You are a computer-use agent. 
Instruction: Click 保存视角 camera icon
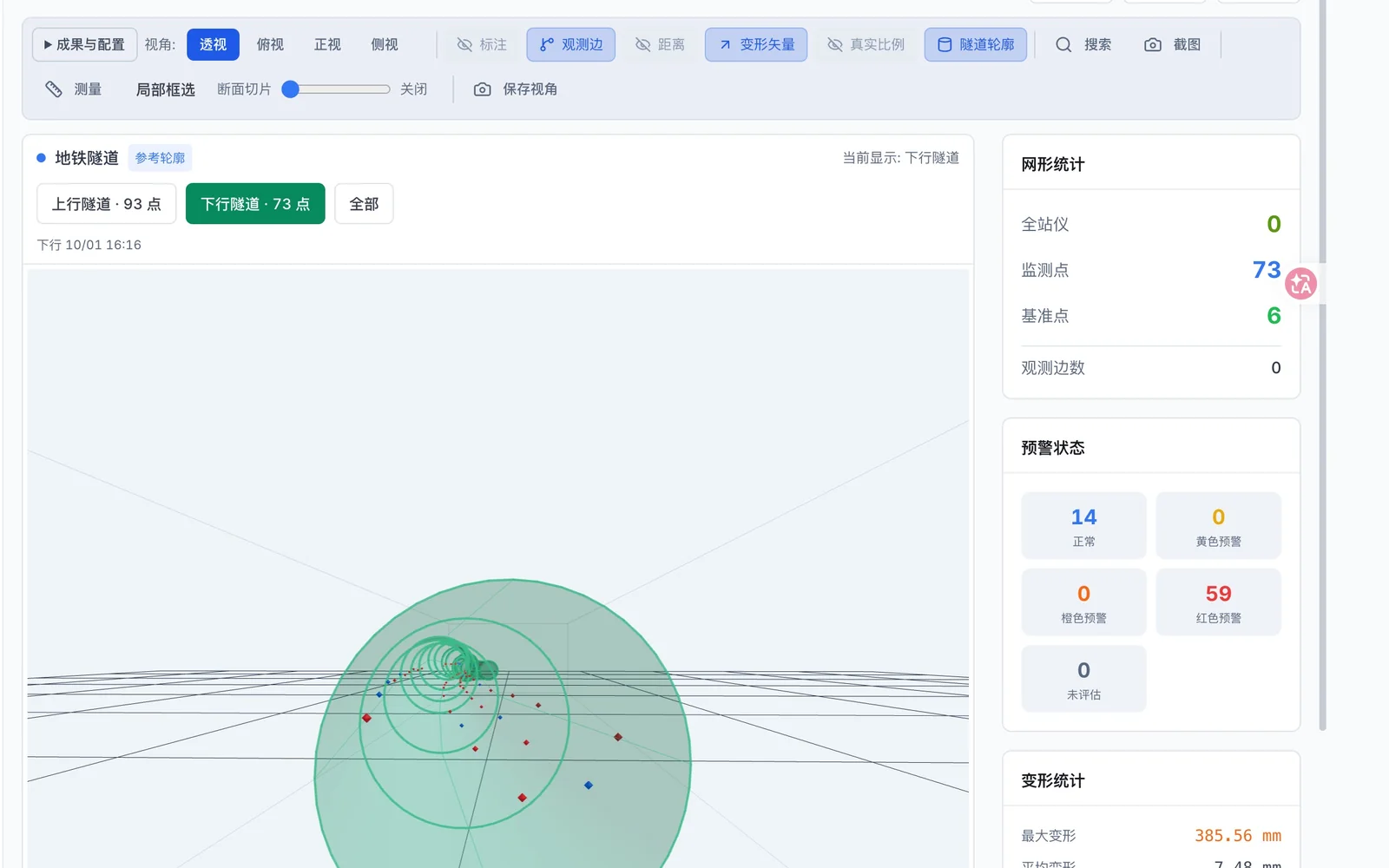(x=482, y=89)
